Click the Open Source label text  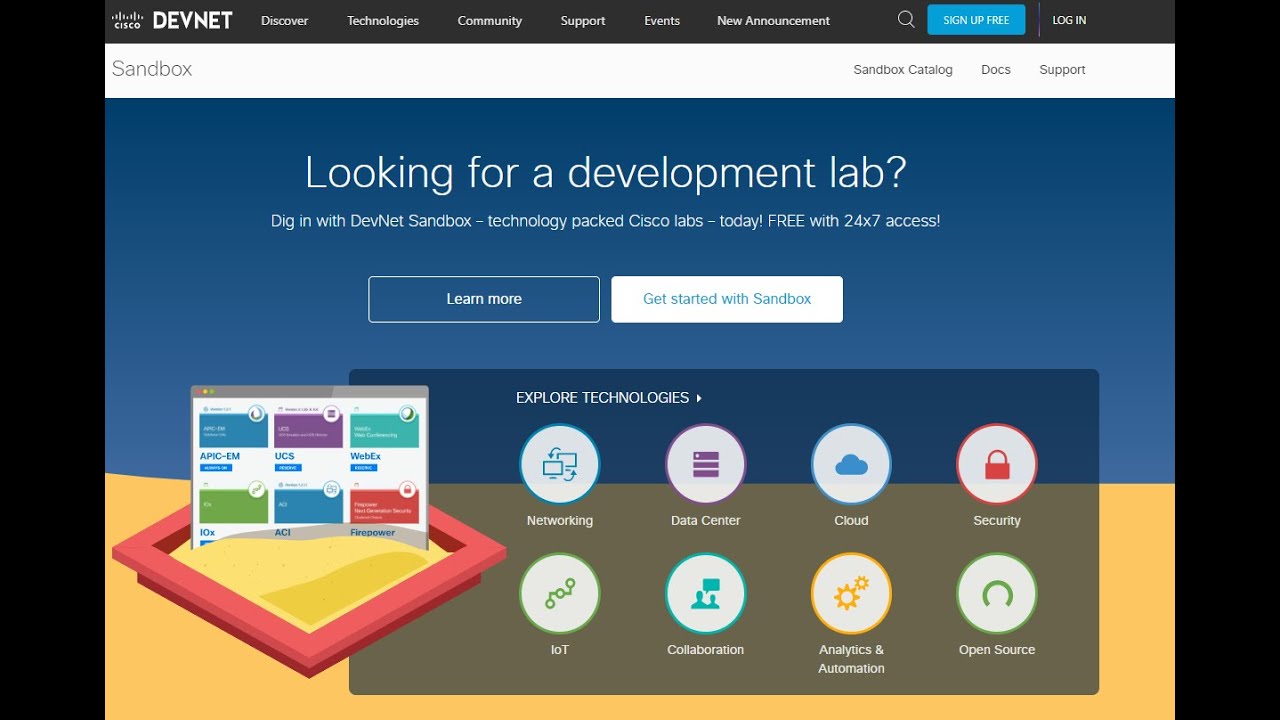pos(997,650)
